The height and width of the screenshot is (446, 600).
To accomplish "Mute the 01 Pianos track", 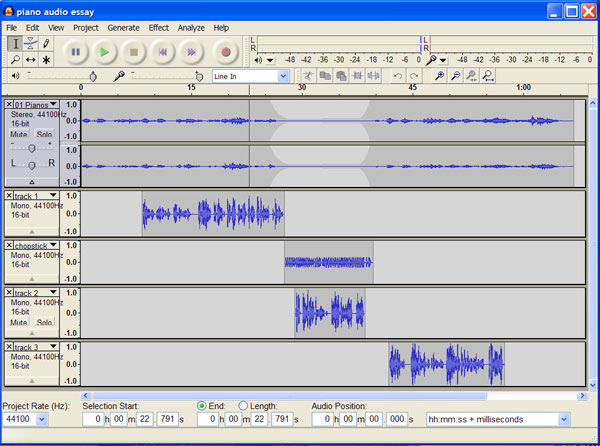I will 19,134.
